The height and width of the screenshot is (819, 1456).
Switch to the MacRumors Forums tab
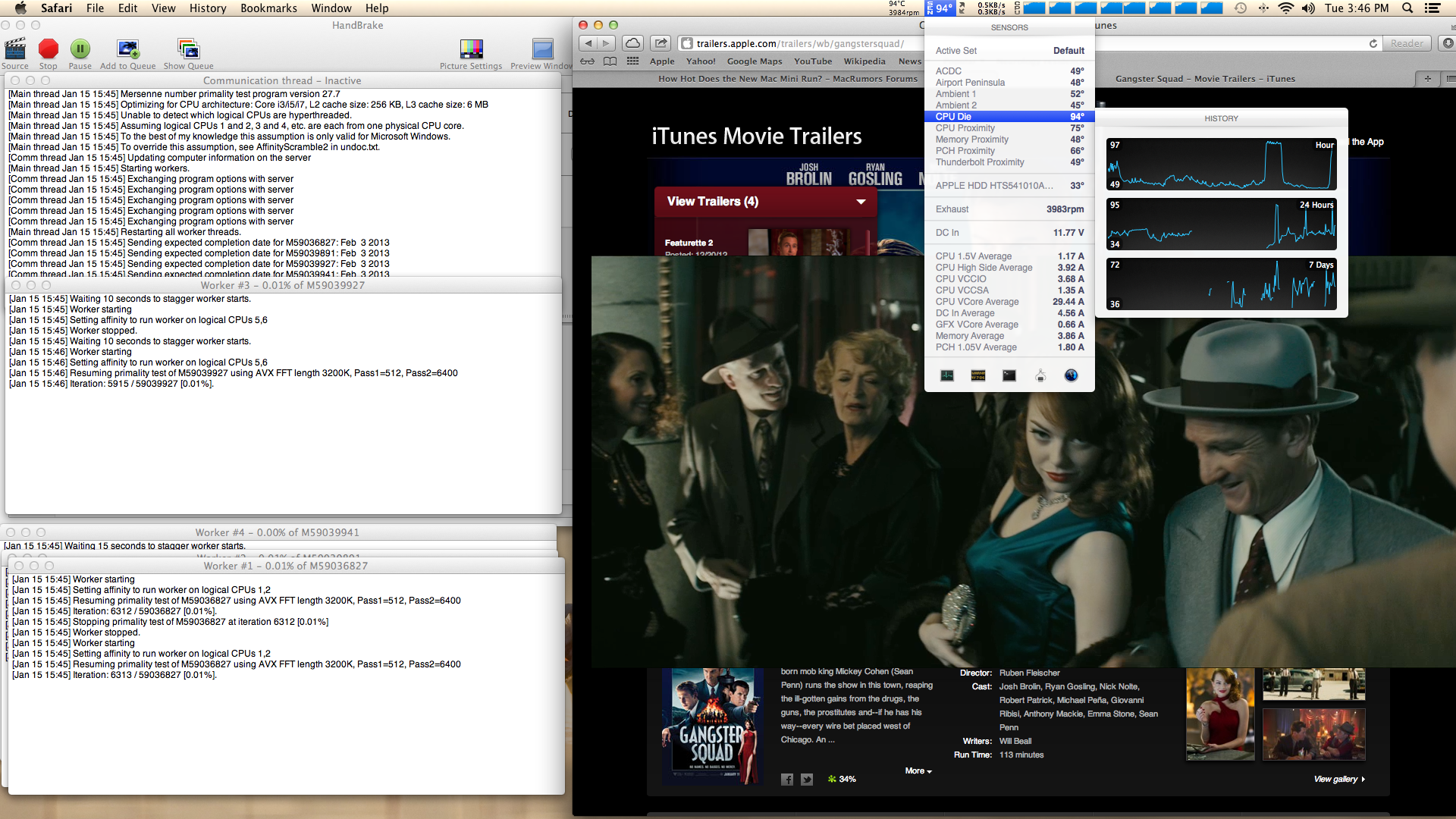point(787,79)
